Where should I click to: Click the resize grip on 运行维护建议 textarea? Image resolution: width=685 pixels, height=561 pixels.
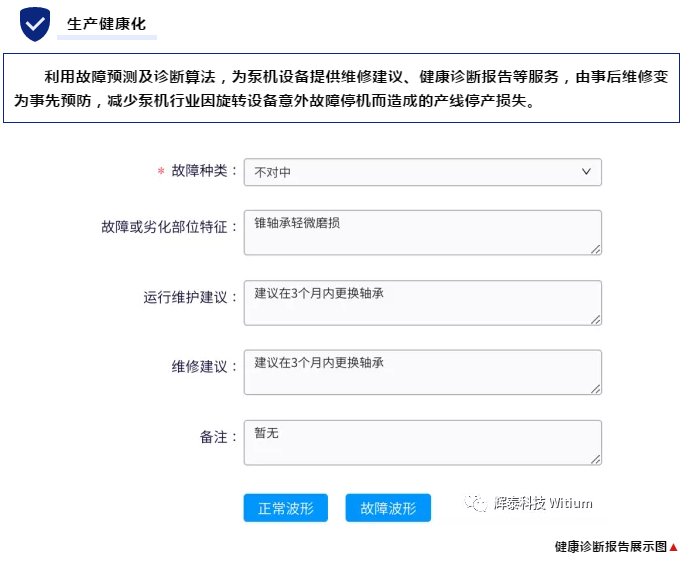[x=595, y=318]
